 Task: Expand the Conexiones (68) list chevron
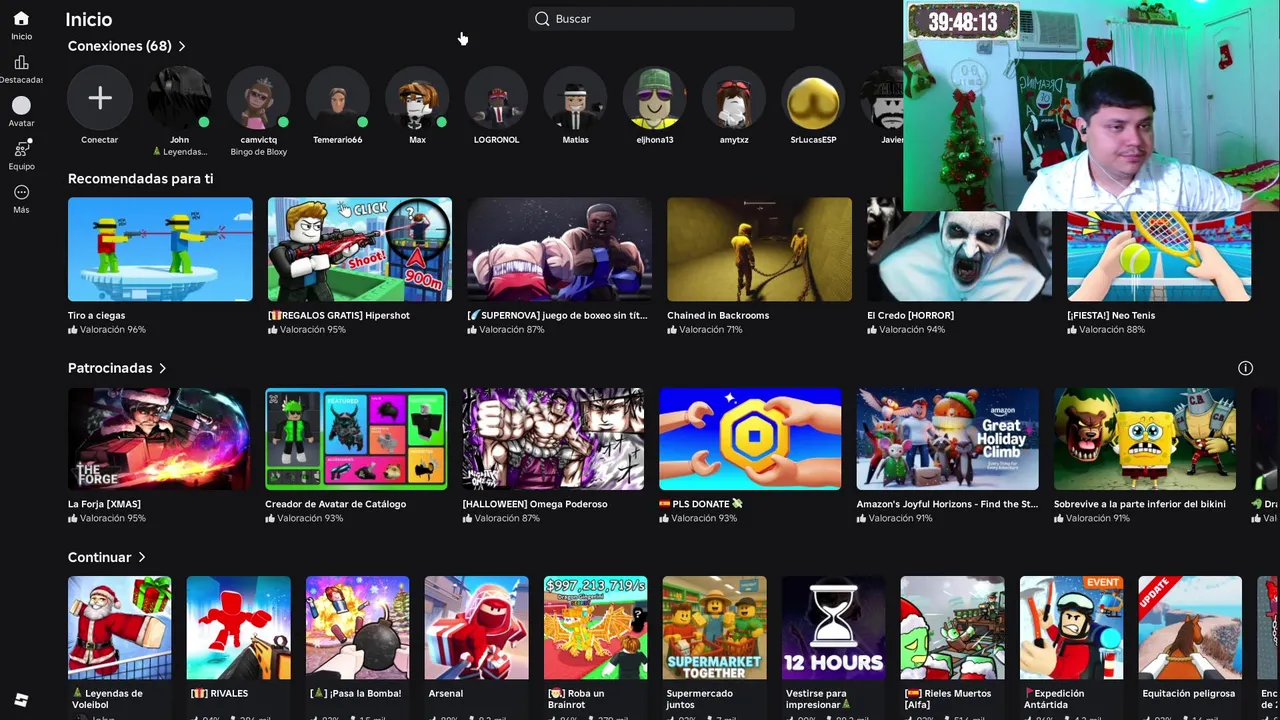(182, 46)
